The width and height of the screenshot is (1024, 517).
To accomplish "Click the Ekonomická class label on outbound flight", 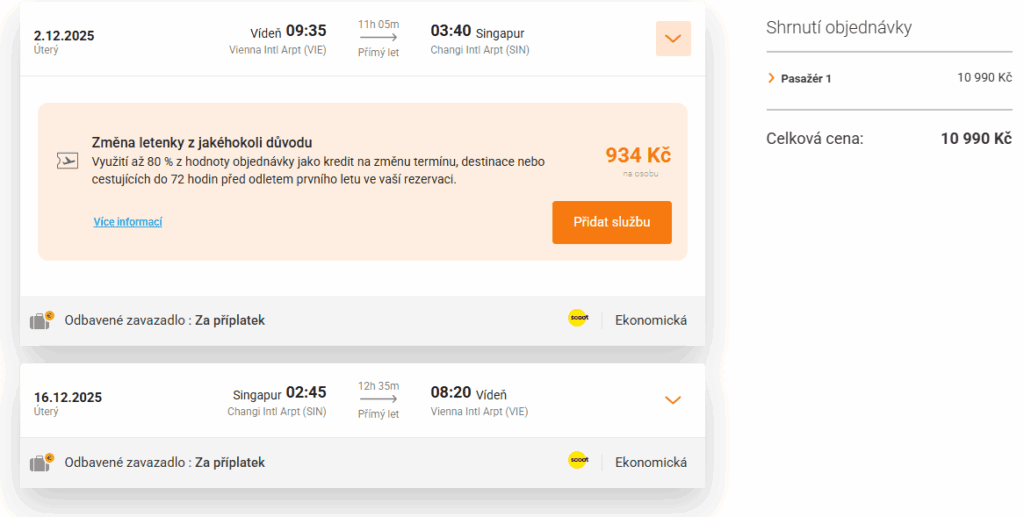I will click(x=651, y=321).
